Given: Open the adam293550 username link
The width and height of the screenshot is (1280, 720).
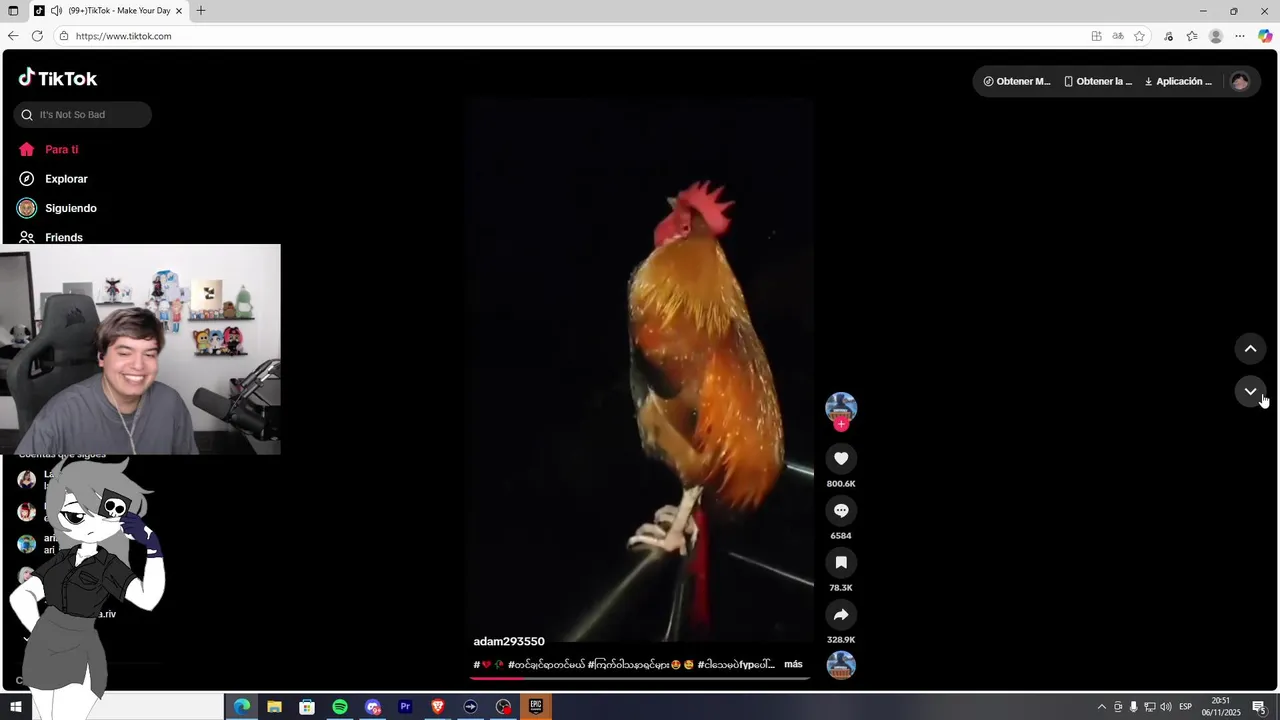Looking at the screenshot, I should [x=509, y=641].
